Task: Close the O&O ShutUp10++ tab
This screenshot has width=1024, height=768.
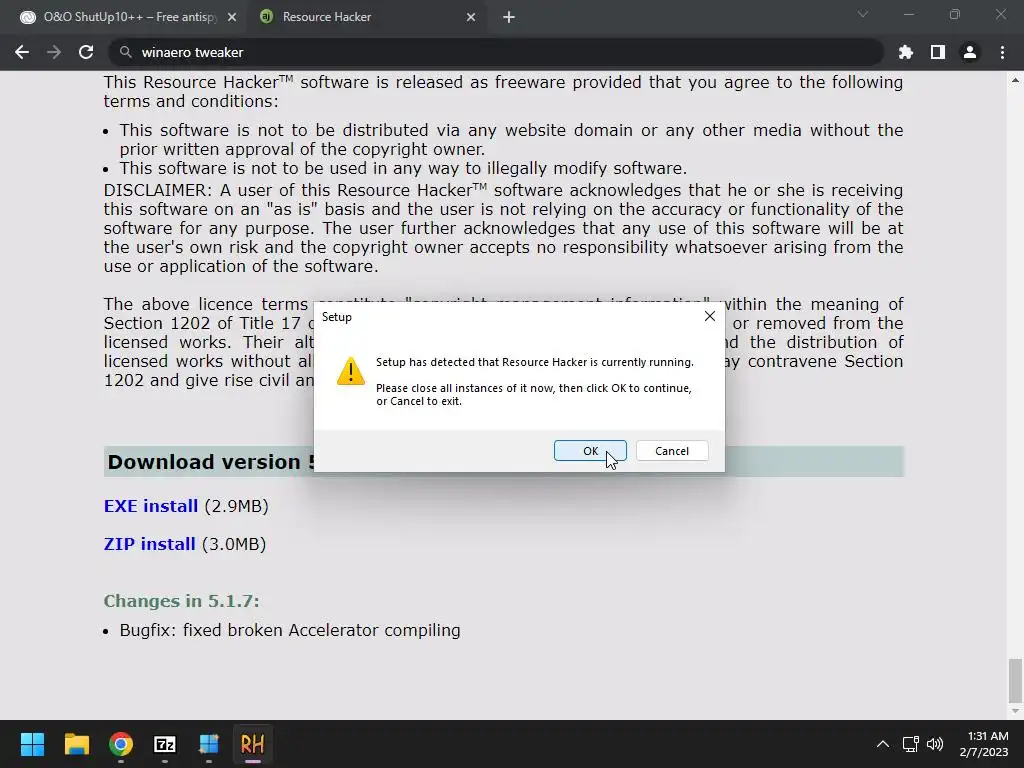Action: click(232, 18)
